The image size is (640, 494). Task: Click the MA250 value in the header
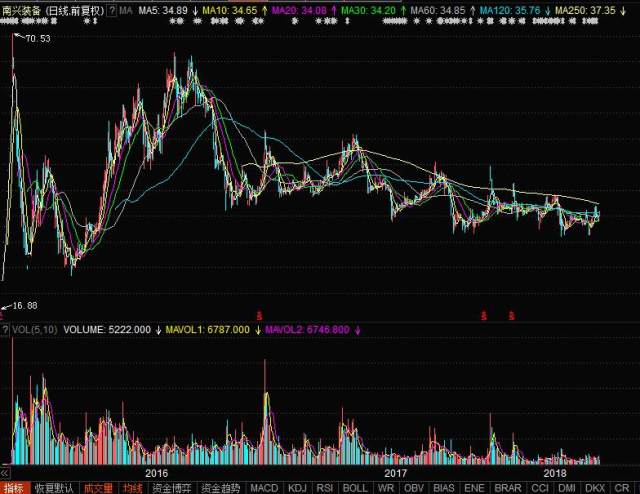click(x=585, y=9)
